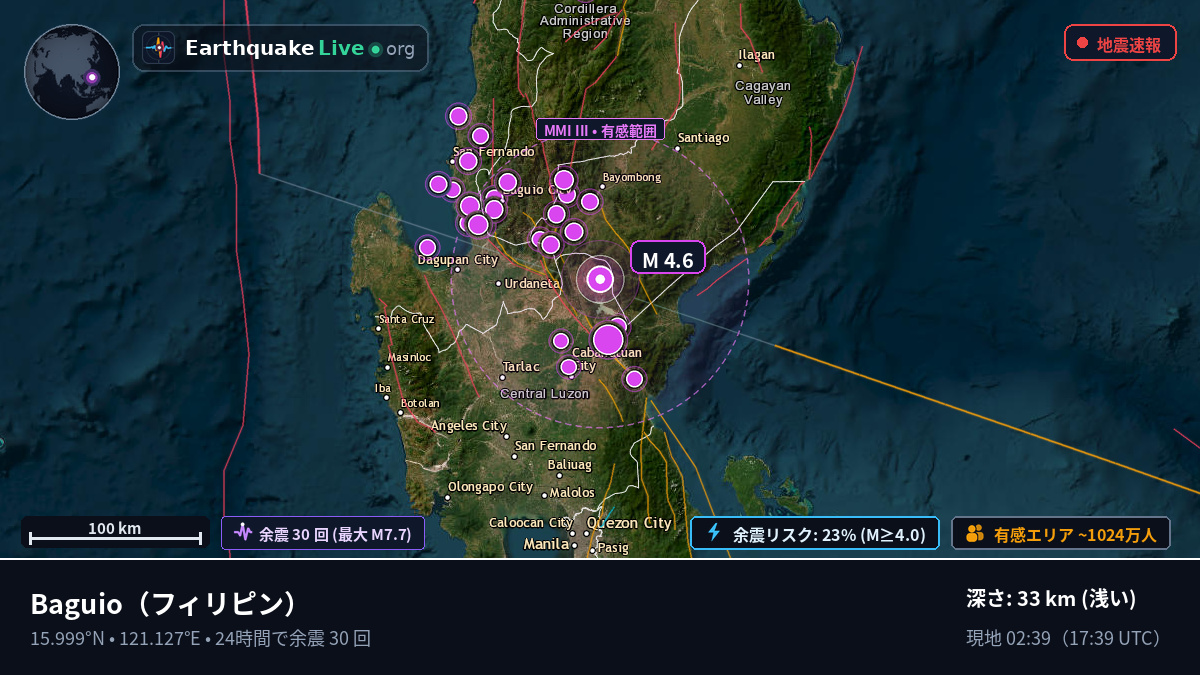Click the Baguio（フィリピン）title
Viewport: 1200px width, 675px height.
click(165, 604)
